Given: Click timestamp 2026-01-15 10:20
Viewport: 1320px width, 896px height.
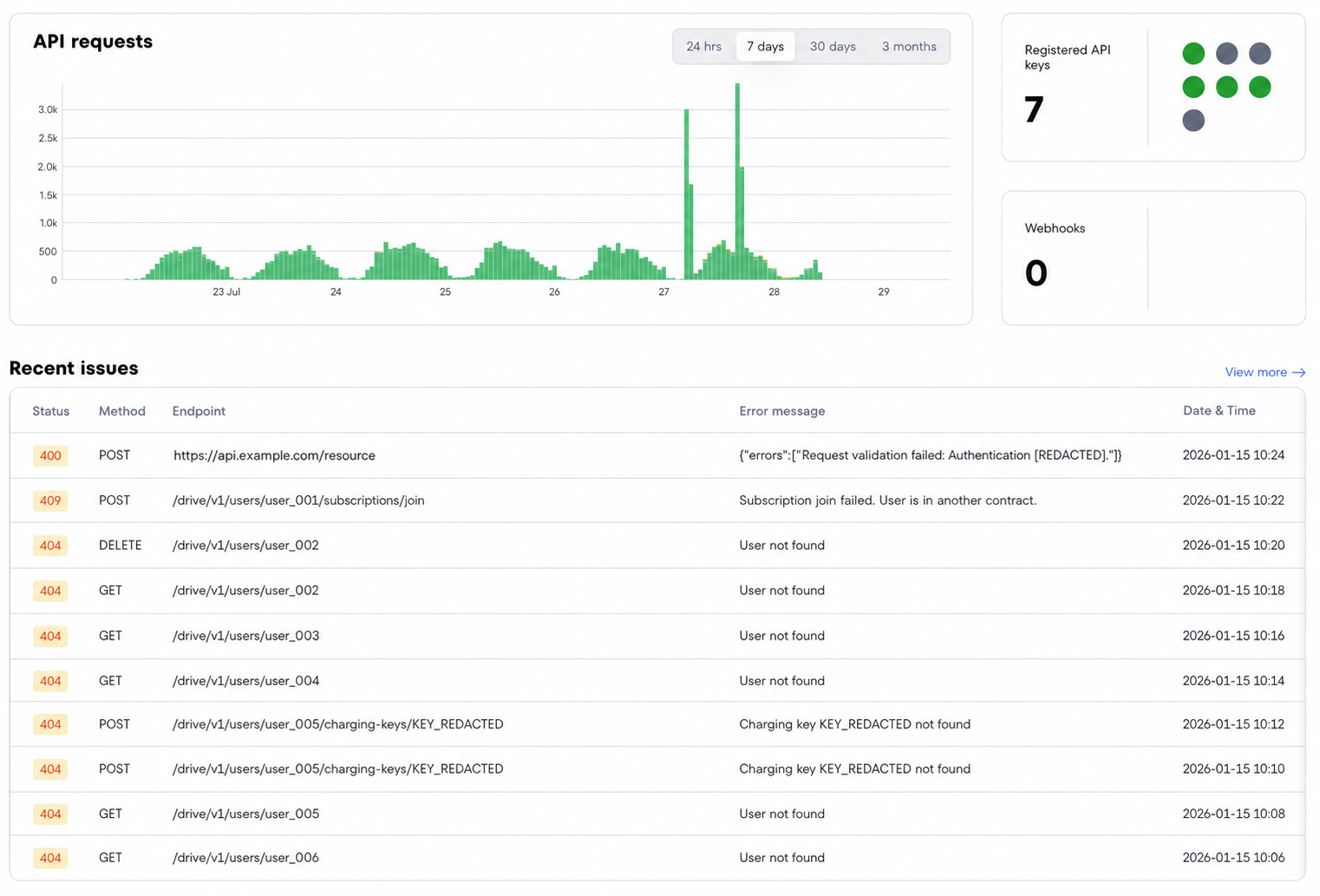Looking at the screenshot, I should pos(1233,546).
